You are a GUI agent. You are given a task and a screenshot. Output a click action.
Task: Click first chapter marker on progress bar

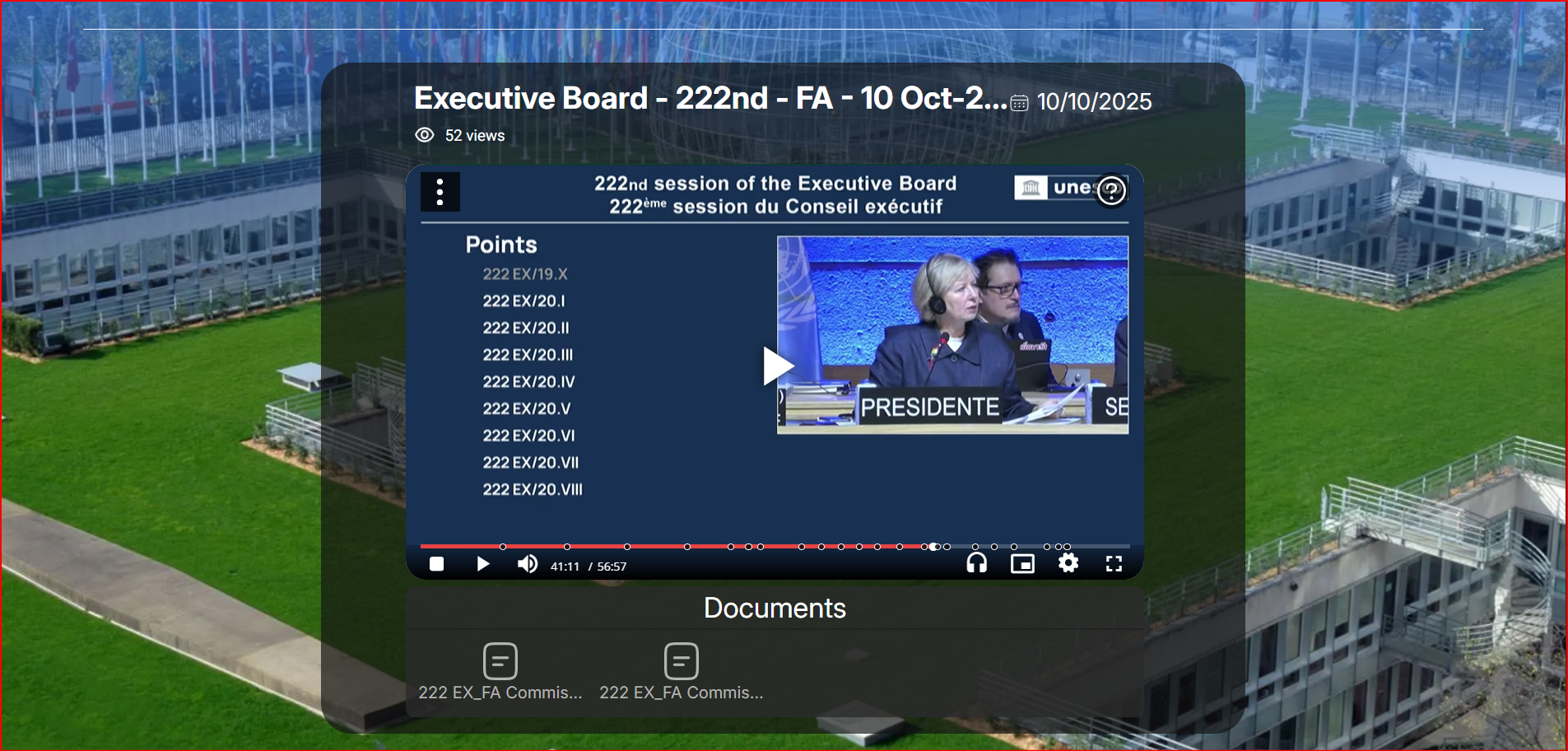[503, 547]
